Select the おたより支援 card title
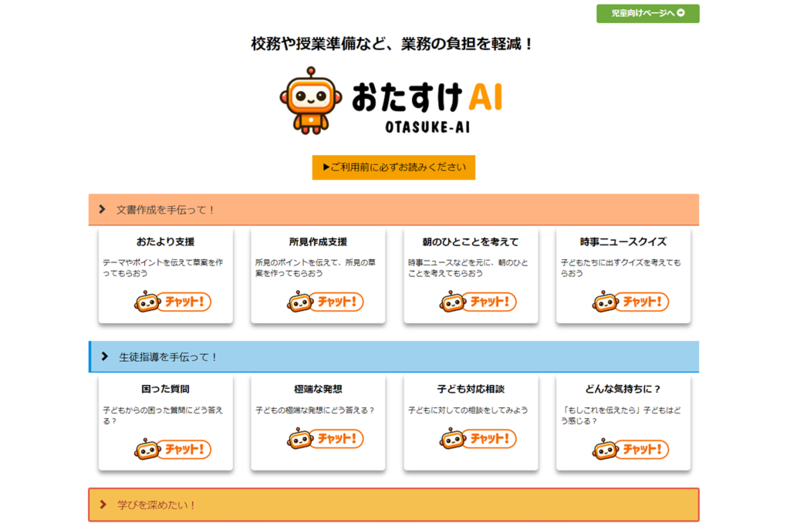 click(166, 242)
